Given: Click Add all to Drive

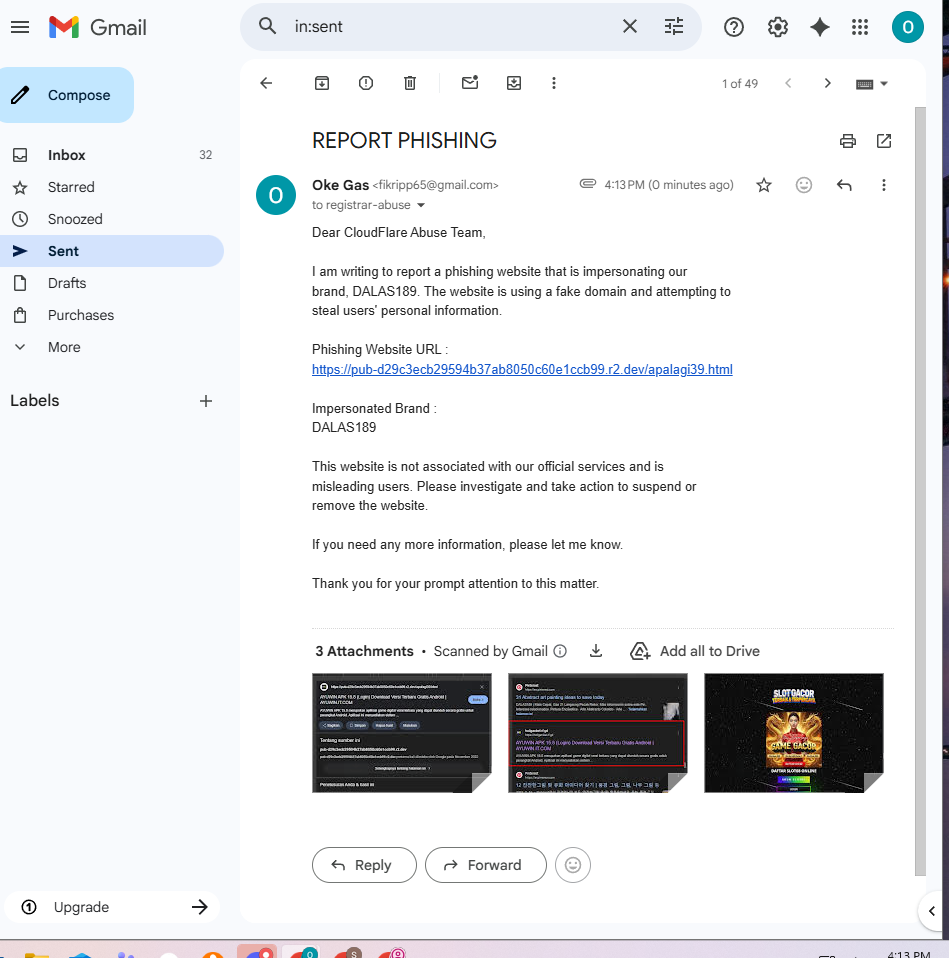Looking at the screenshot, I should point(695,651).
